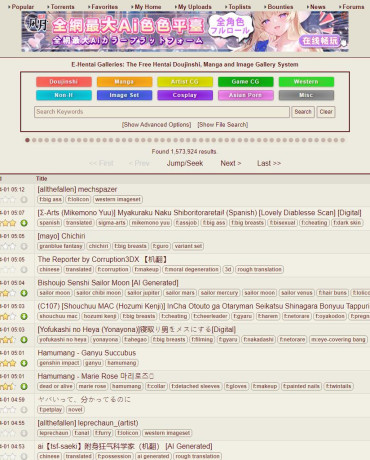Jump to the Last results page
Viewport: 370px width, 460px height.
coord(269,163)
